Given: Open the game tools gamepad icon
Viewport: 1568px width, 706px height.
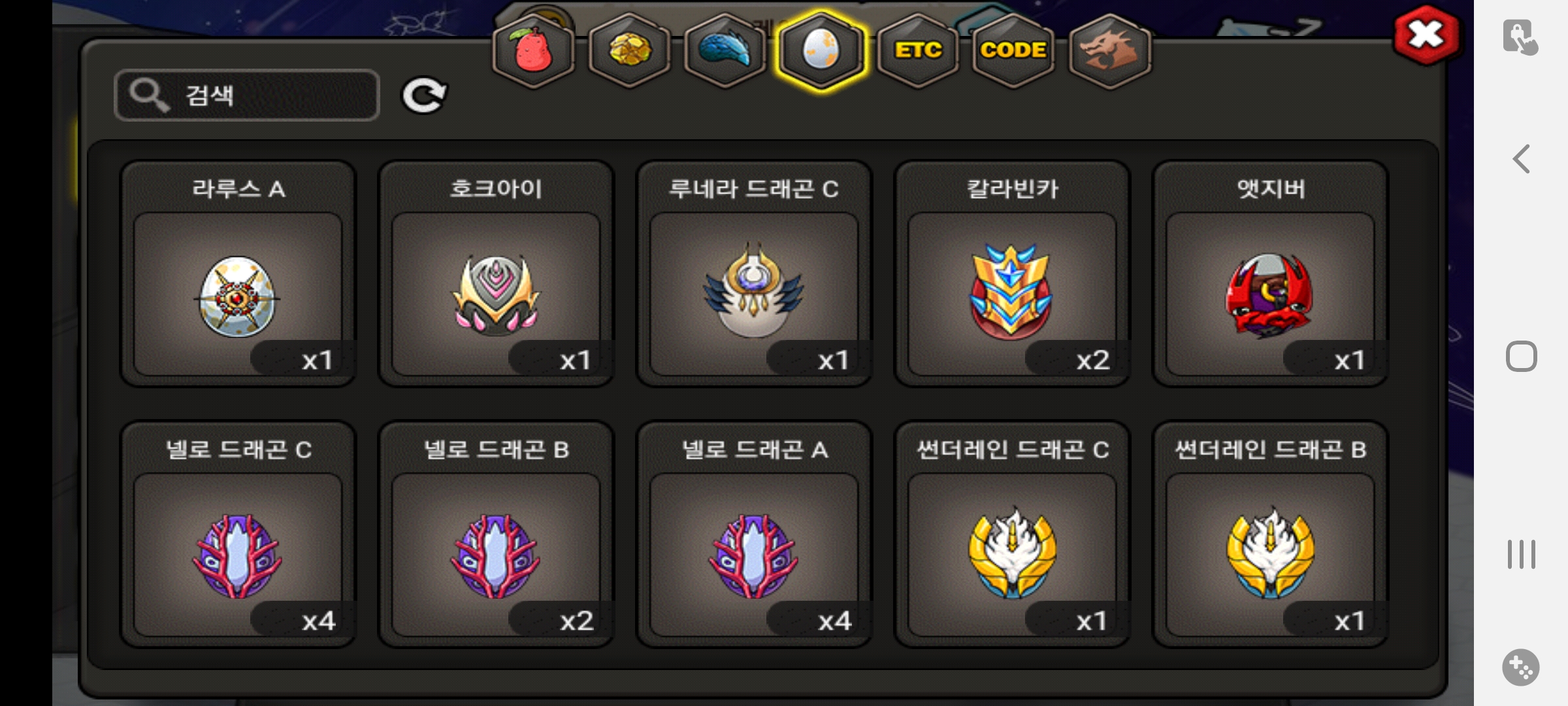Looking at the screenshot, I should click(x=1521, y=667).
